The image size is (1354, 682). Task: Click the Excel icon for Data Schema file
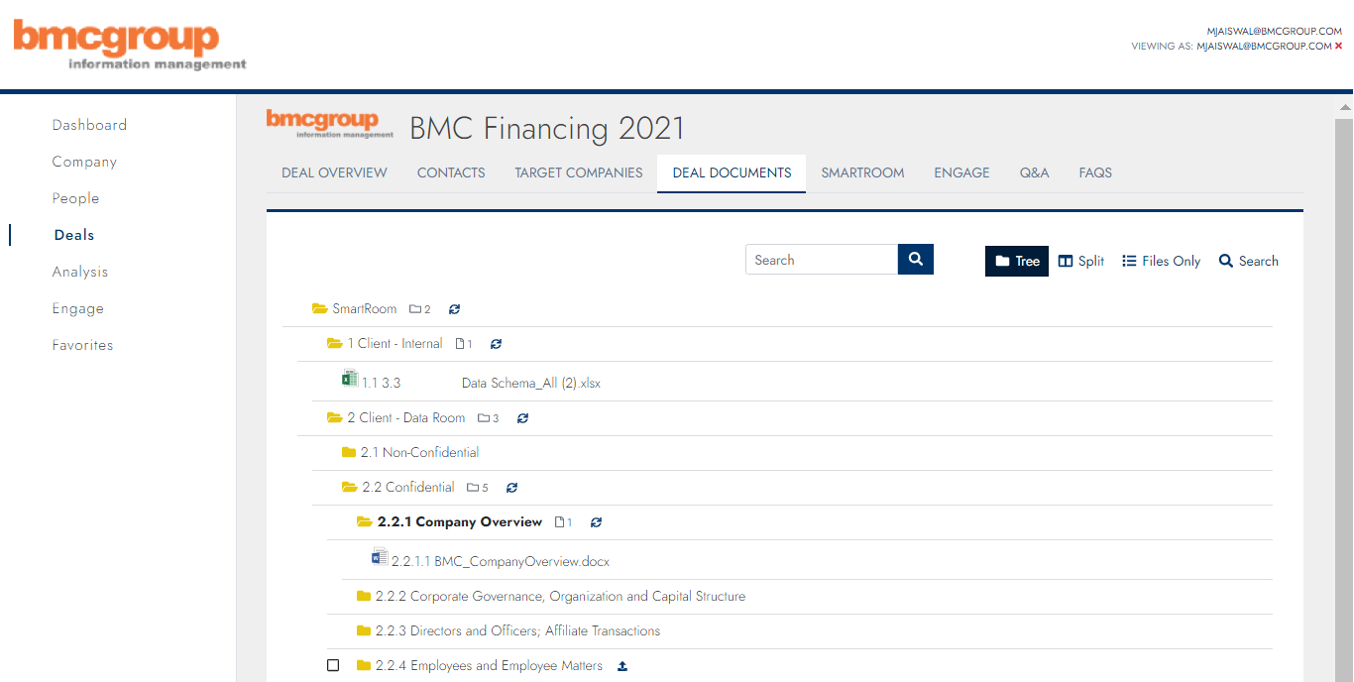[x=350, y=379]
